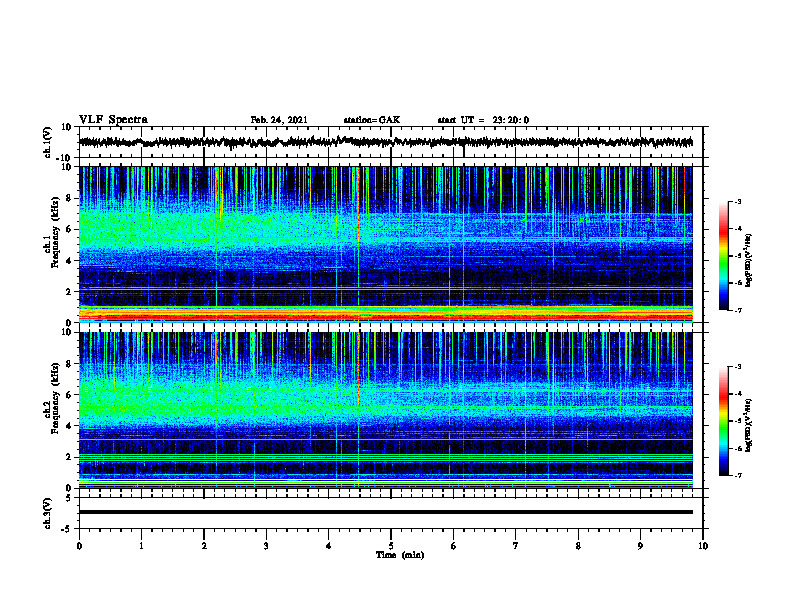Viewport: 792px width, 612px height.
Task: Click the 'start UT = 23:20:0' header text
Action: click(x=483, y=120)
